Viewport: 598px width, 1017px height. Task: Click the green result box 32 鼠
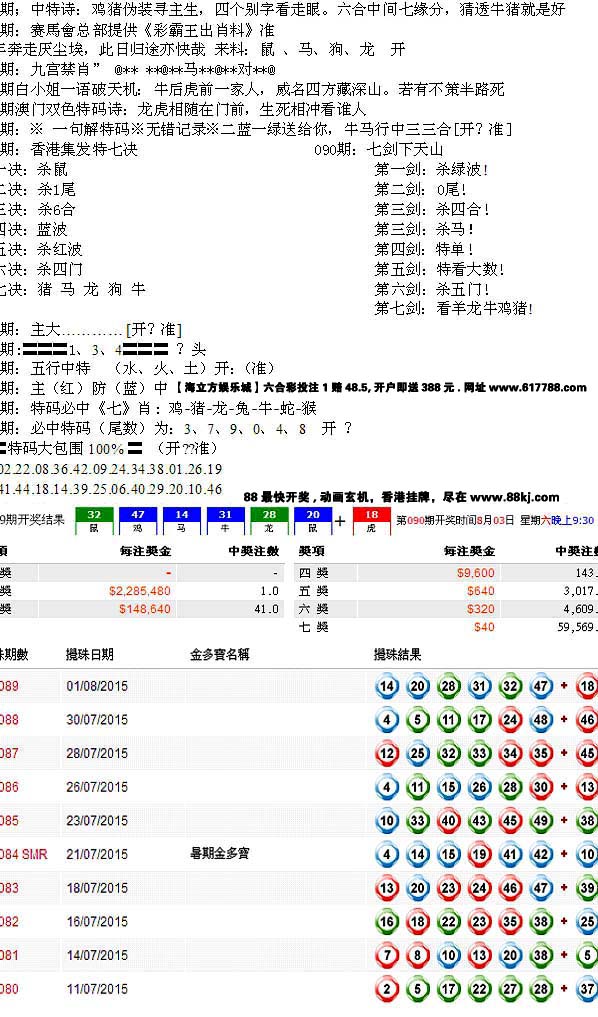pyautogui.click(x=94, y=521)
